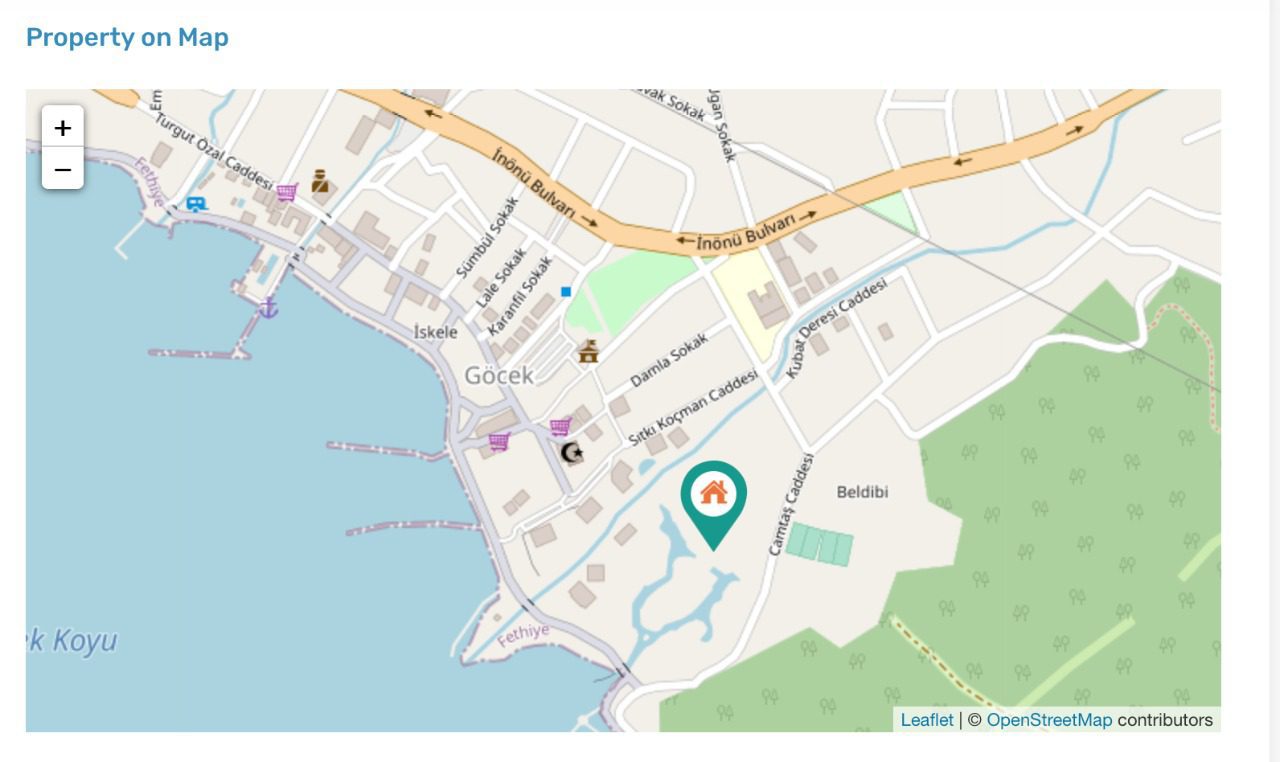1280x762 pixels.
Task: Select the mosque crescent icon
Action: point(571,453)
